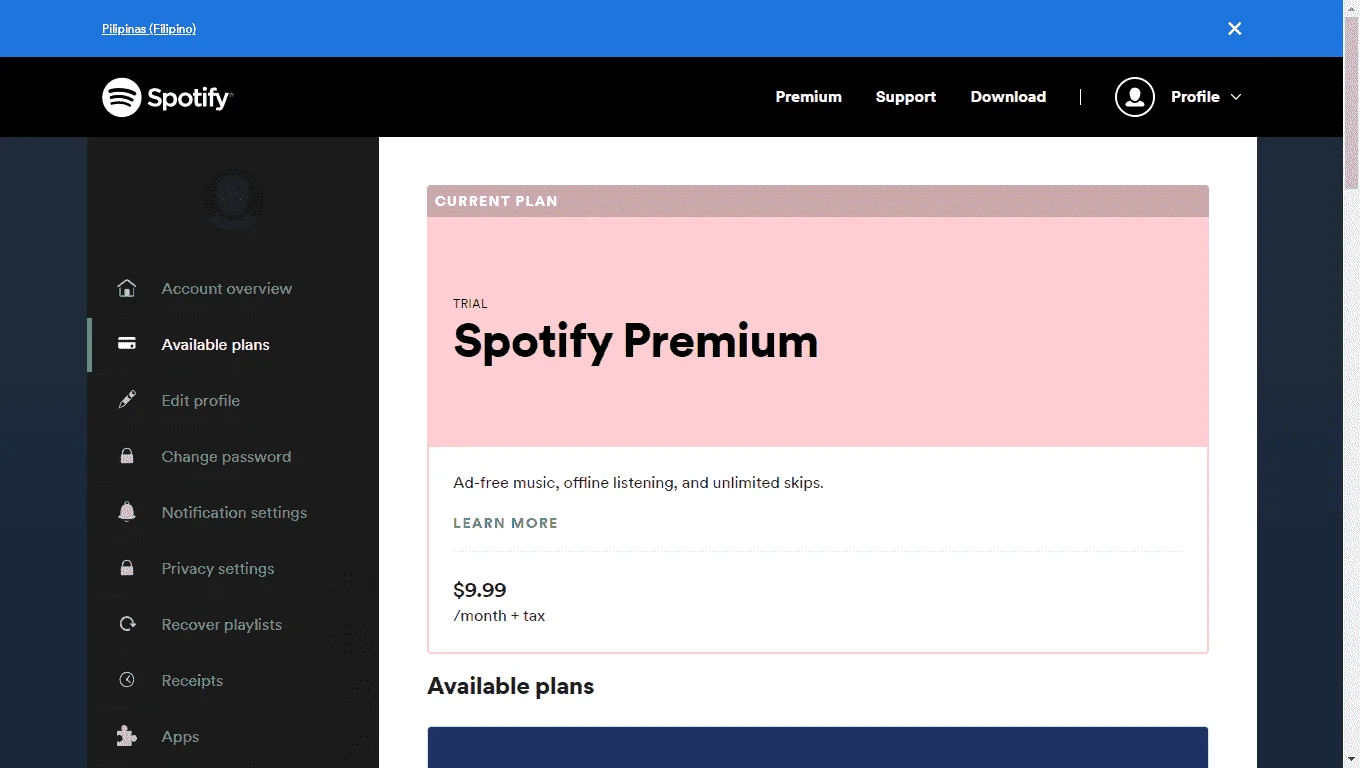The height and width of the screenshot is (768, 1360).
Task: Click the sidebar user avatar thumbnail
Action: pyautogui.click(x=233, y=200)
